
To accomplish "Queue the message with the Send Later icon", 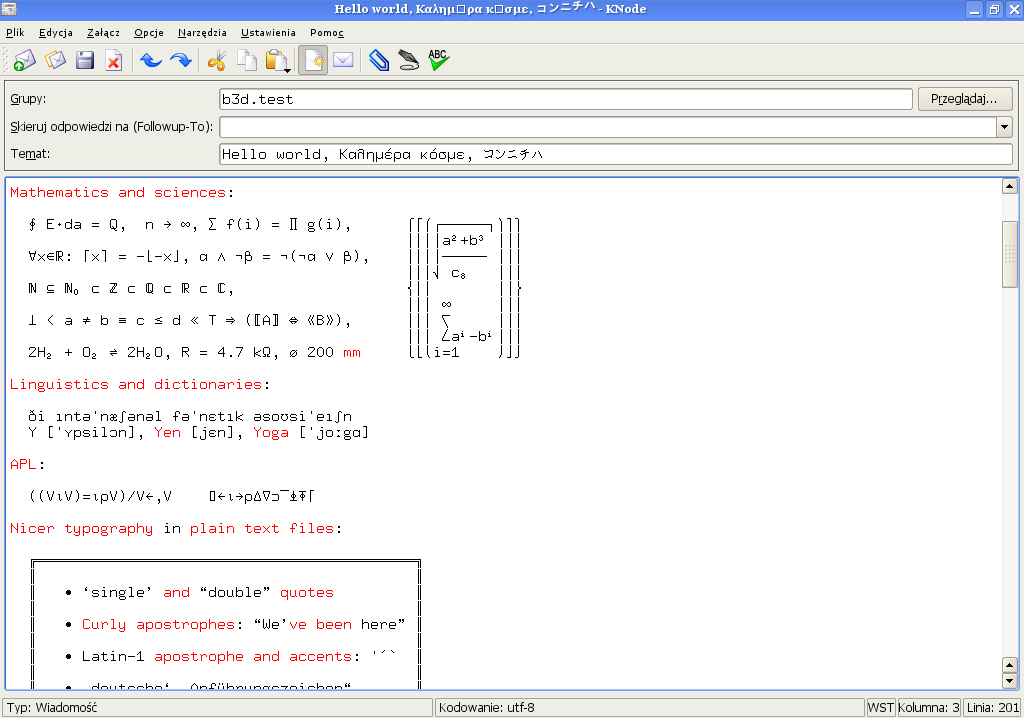I will pyautogui.click(x=55, y=60).
